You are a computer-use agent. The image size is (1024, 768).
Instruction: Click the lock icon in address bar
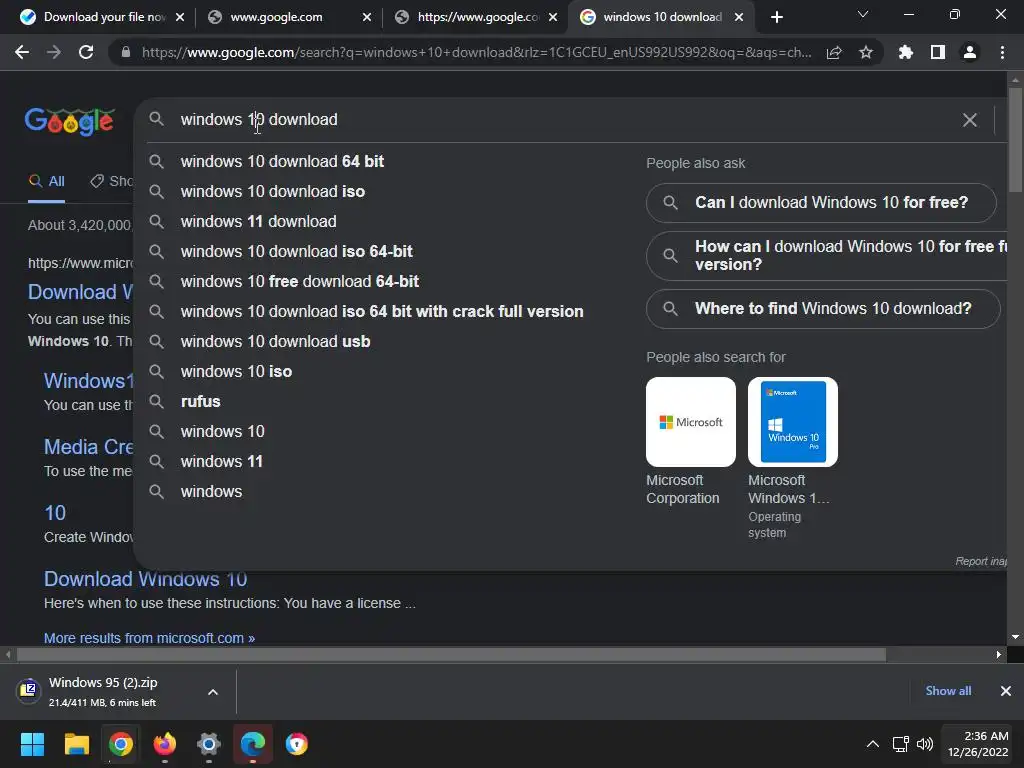point(126,52)
